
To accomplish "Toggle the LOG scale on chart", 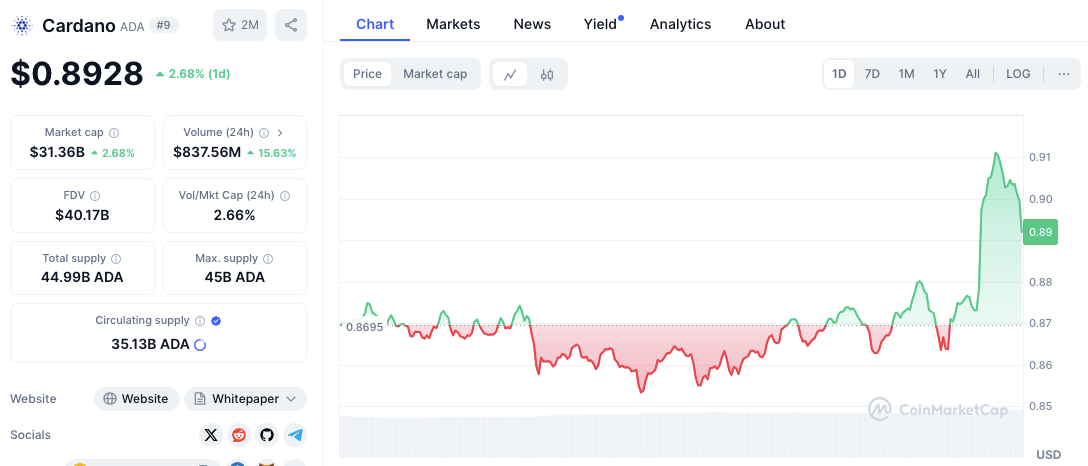I will pyautogui.click(x=1018, y=74).
